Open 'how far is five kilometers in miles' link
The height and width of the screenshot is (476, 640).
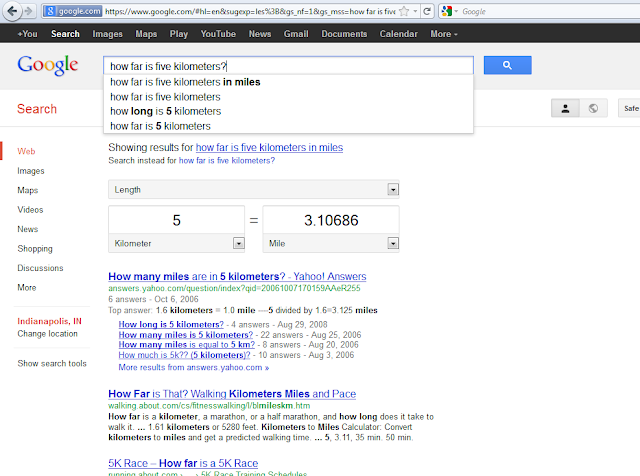point(269,147)
